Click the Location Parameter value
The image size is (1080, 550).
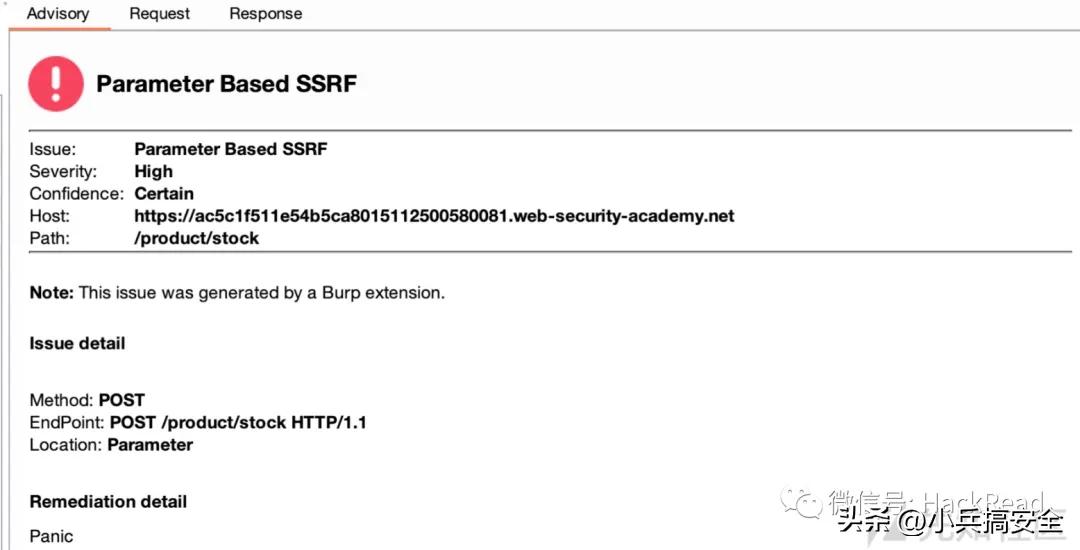point(150,445)
